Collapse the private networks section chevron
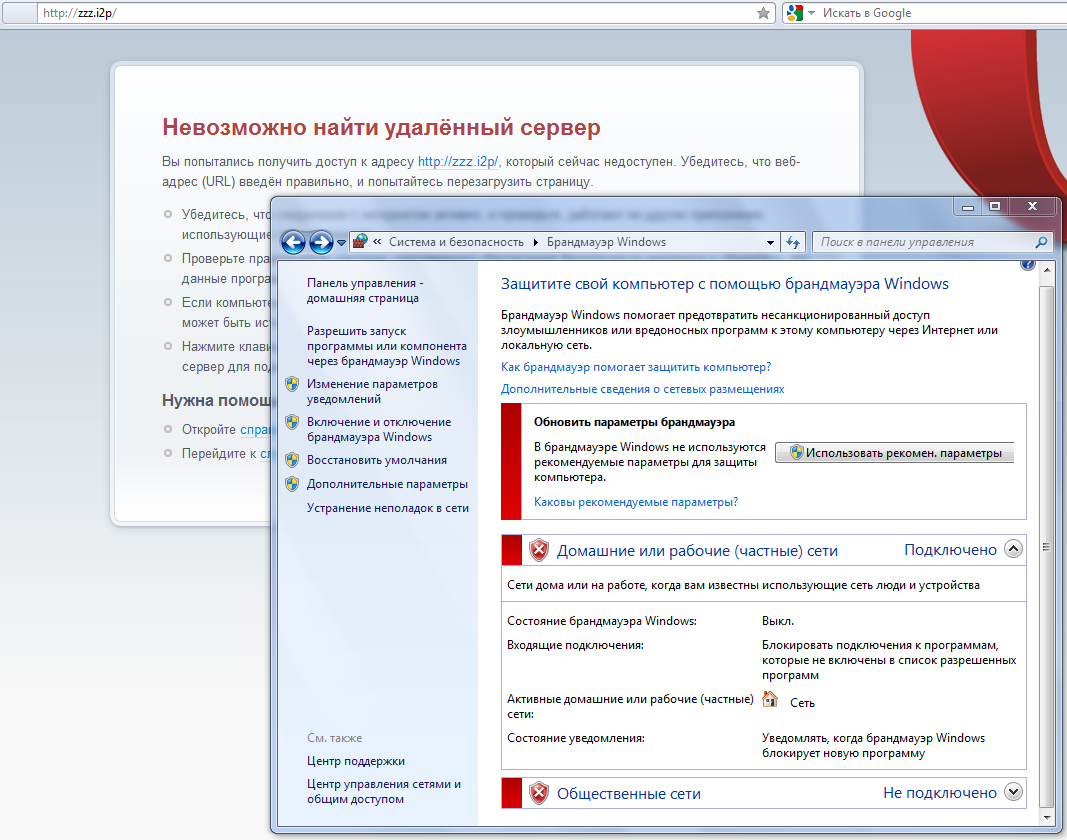1067x840 pixels. tap(1013, 549)
